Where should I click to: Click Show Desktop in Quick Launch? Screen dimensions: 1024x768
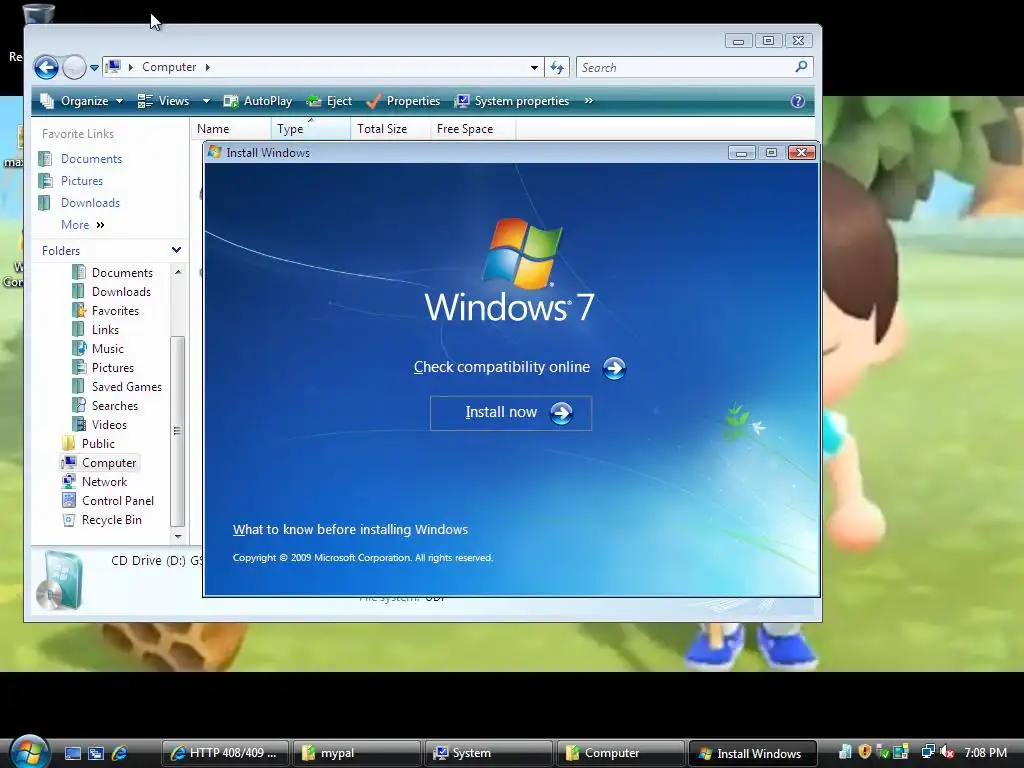pos(72,754)
